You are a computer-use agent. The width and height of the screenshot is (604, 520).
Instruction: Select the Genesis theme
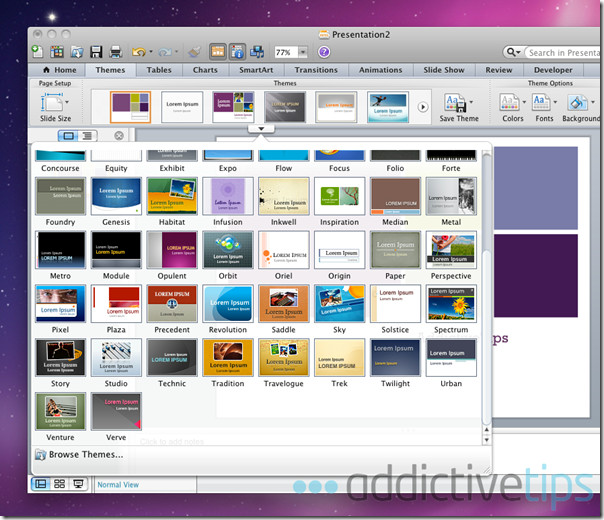(x=116, y=196)
